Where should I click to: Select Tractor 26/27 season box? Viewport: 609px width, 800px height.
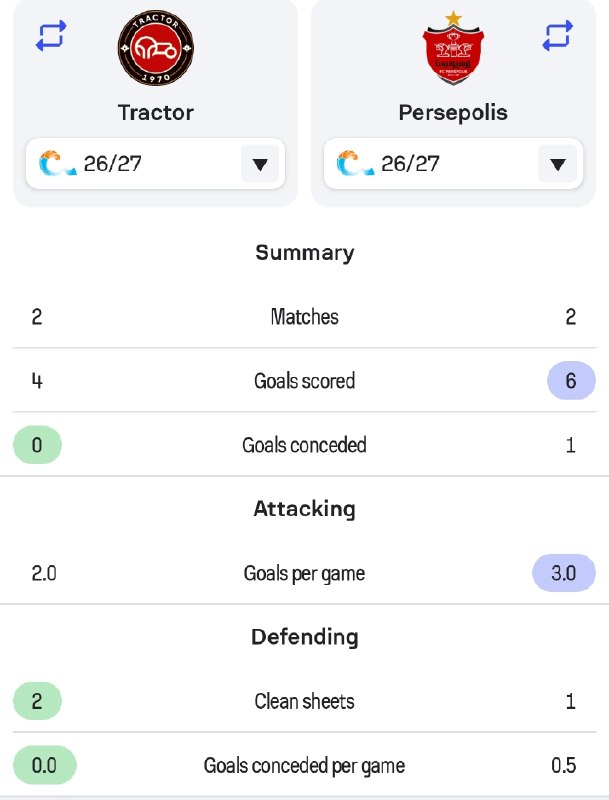(155, 164)
